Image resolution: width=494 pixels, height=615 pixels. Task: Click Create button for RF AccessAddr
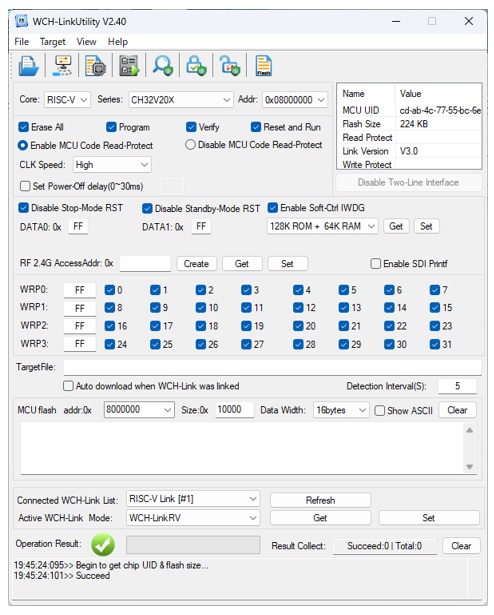point(196,264)
